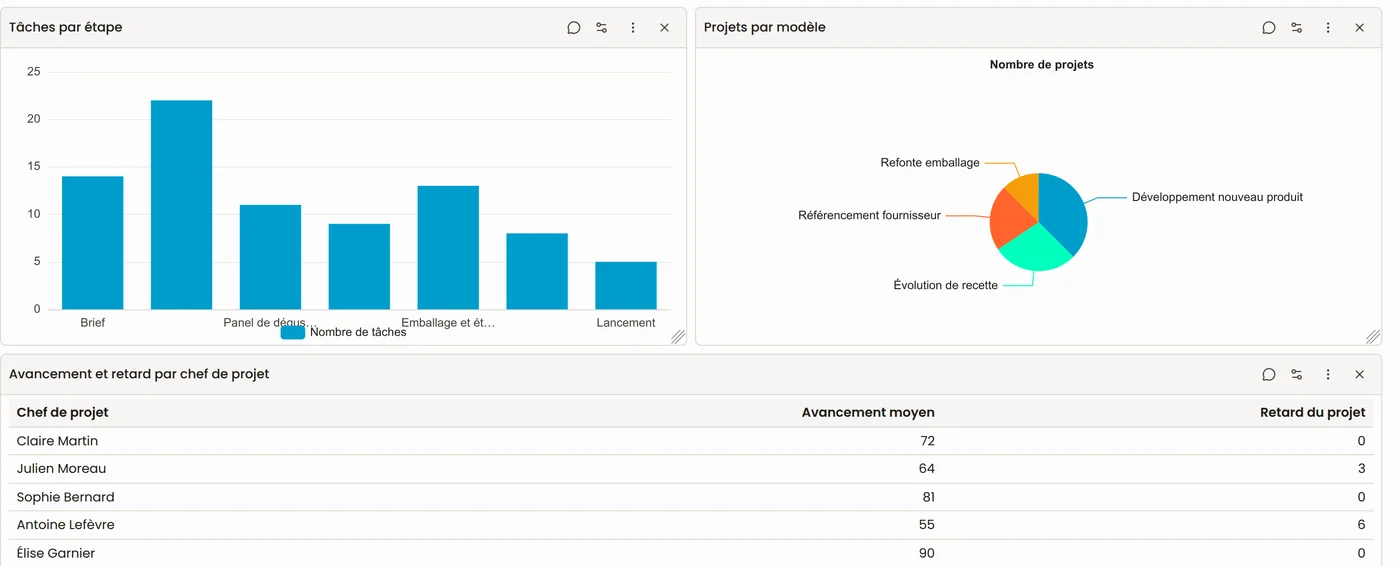This screenshot has width=1400, height=566.
Task: Select the Claire Martin row
Action: (x=691, y=441)
